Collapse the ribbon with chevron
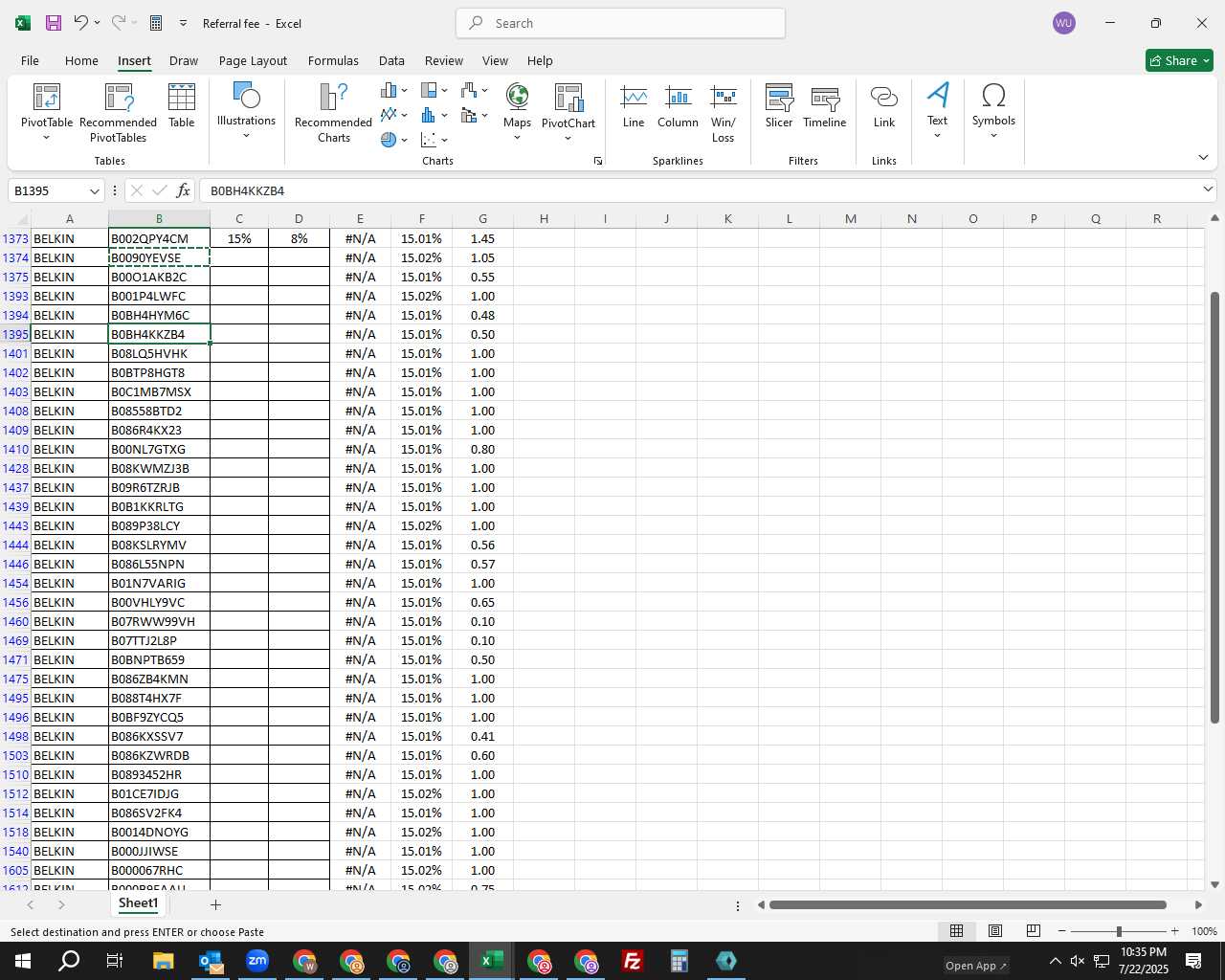The image size is (1225, 980). [x=1203, y=157]
